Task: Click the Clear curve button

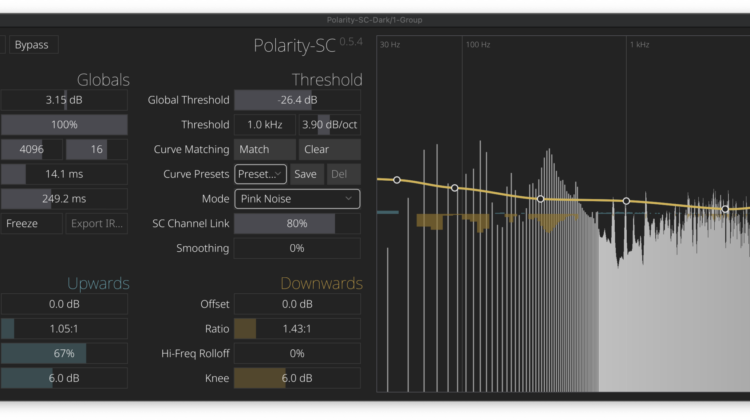Action: (x=330, y=149)
